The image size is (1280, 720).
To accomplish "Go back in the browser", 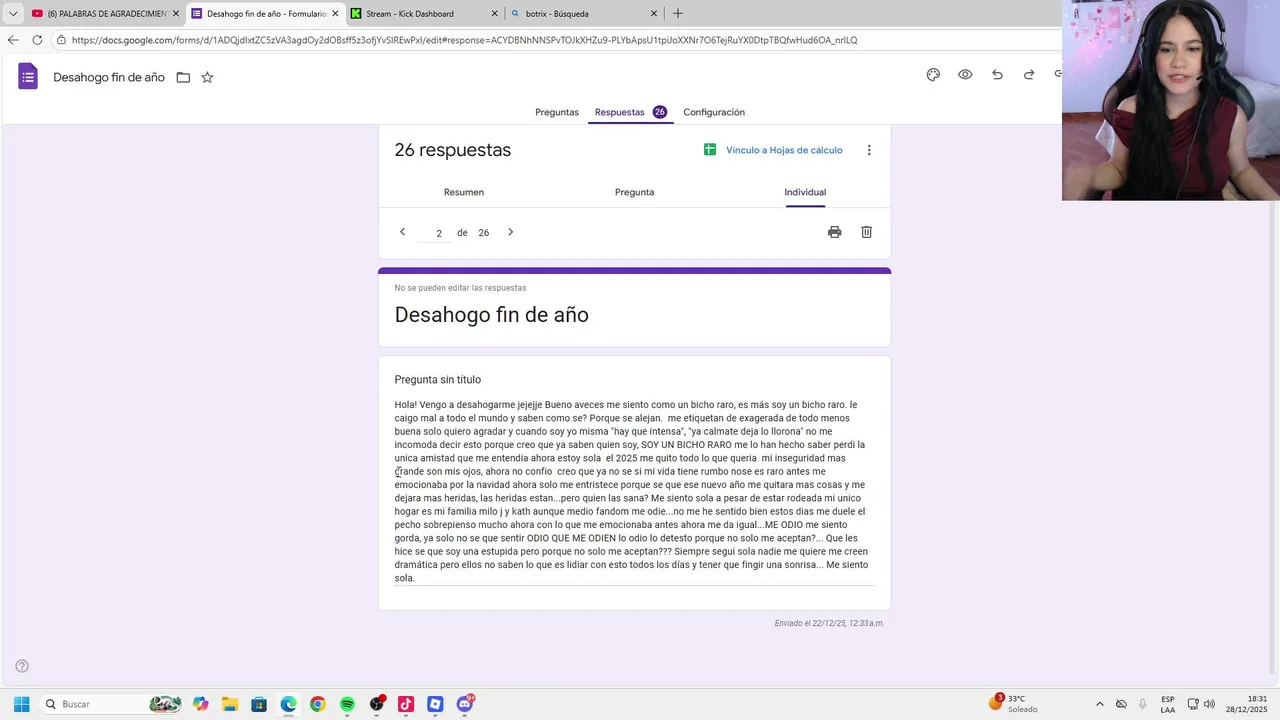I will click(x=13, y=40).
